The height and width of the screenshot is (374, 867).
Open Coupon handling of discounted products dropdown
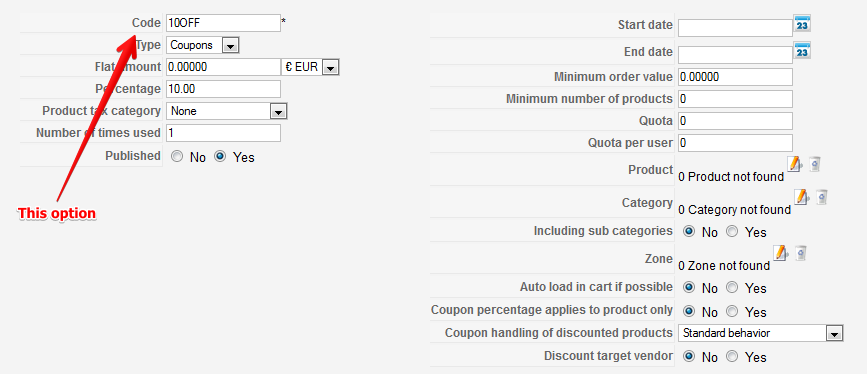point(761,333)
